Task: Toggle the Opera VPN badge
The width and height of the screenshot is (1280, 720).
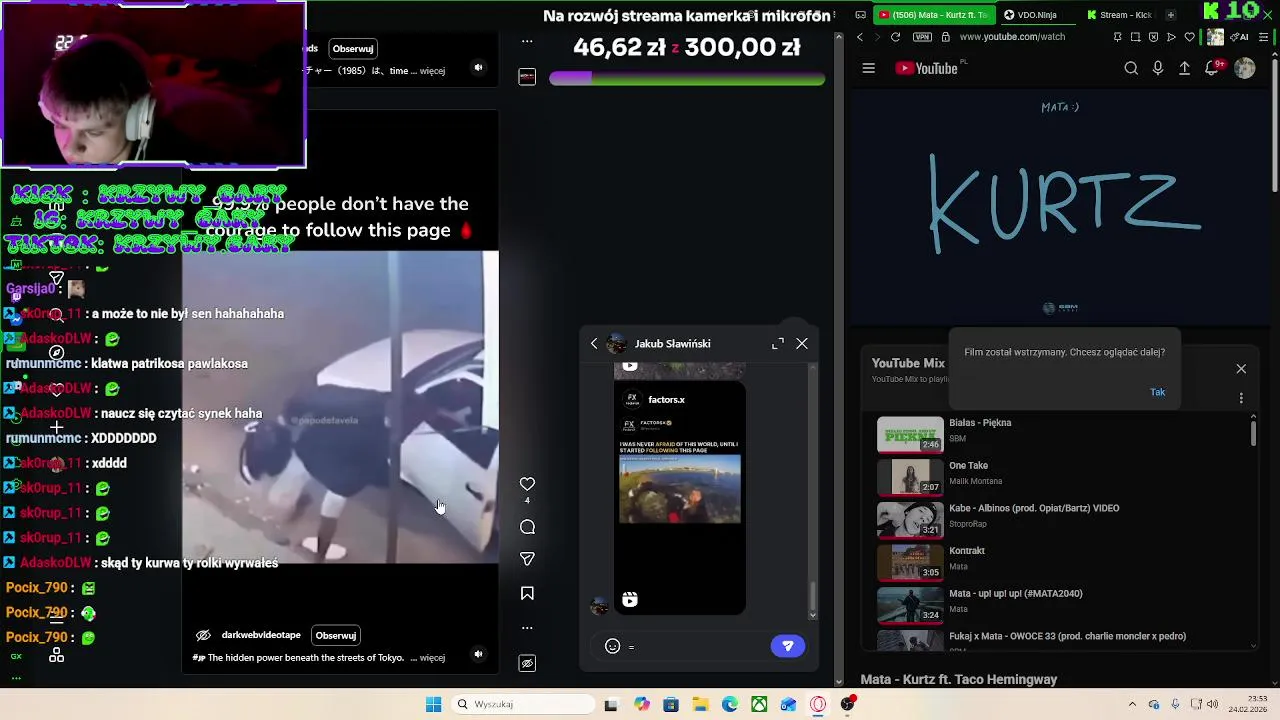Action: (922, 37)
